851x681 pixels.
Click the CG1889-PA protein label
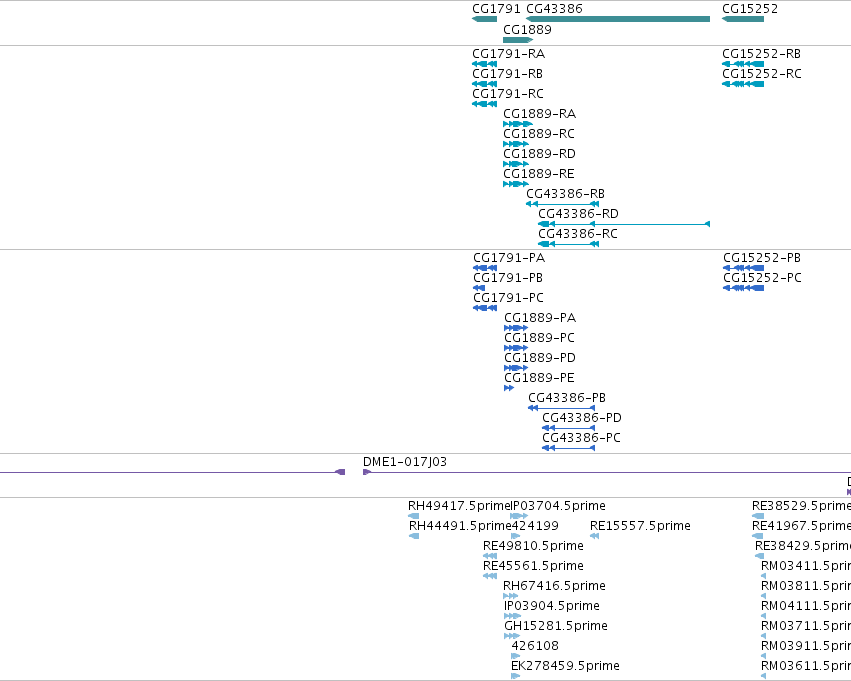[x=540, y=318]
